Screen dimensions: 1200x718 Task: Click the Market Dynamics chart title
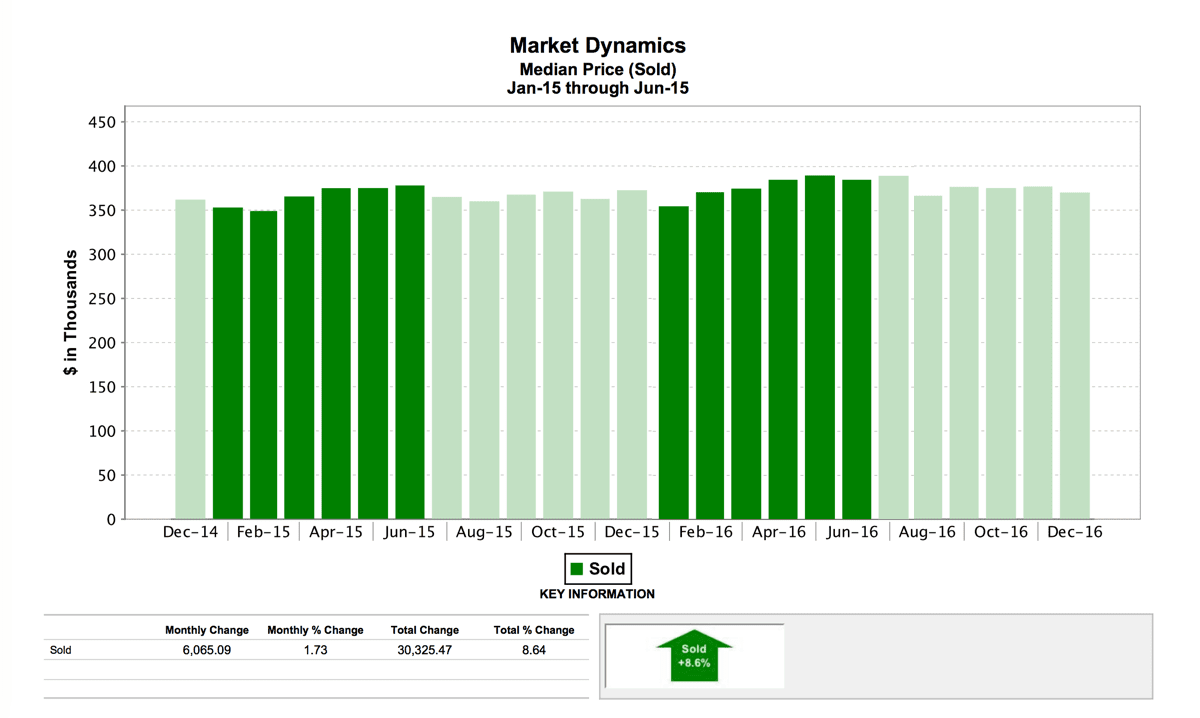(x=598, y=45)
